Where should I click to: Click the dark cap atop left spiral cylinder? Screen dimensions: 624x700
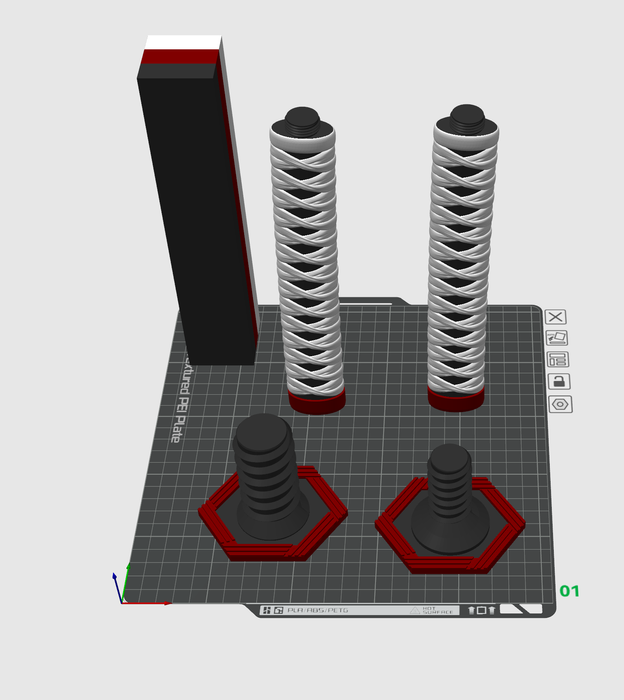[x=301, y=120]
